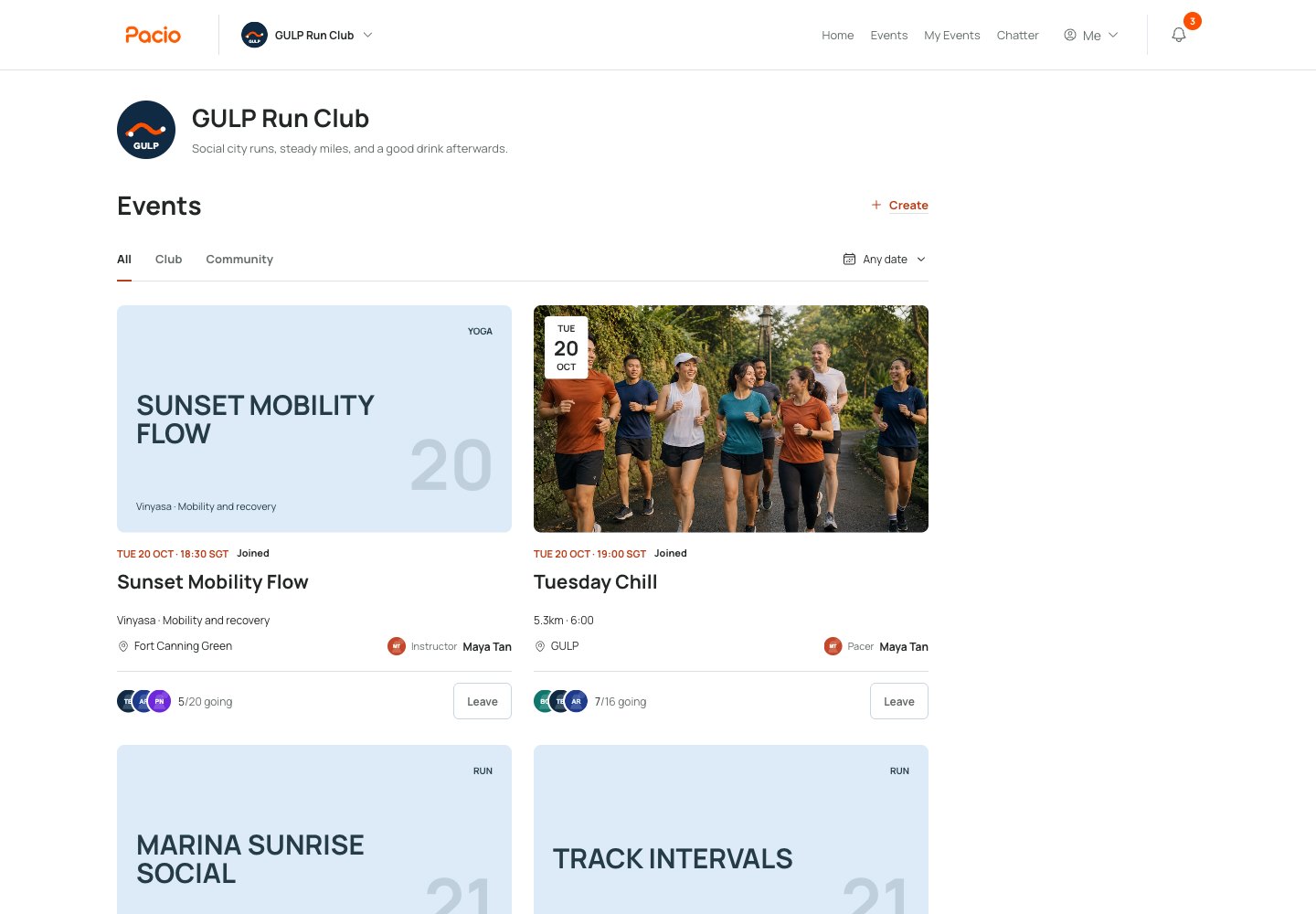Screen dimensions: 1316x914
Task: Click Maya Tan's pacer avatar
Action: tap(833, 646)
